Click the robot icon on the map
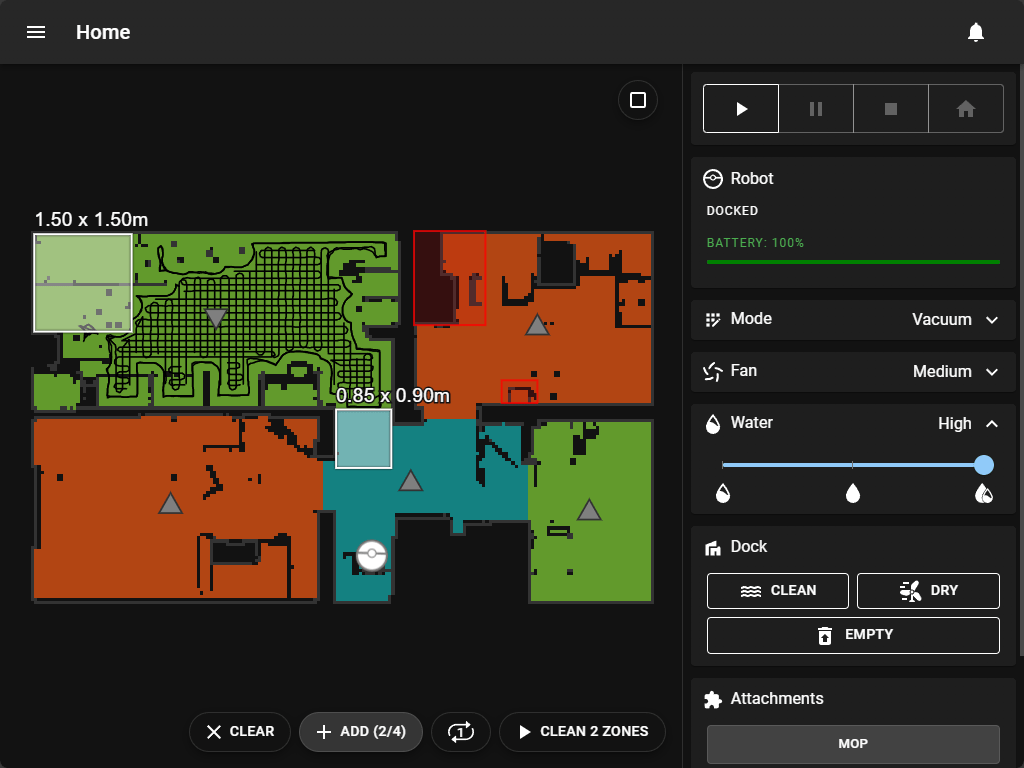This screenshot has height=768, width=1024. click(x=371, y=554)
